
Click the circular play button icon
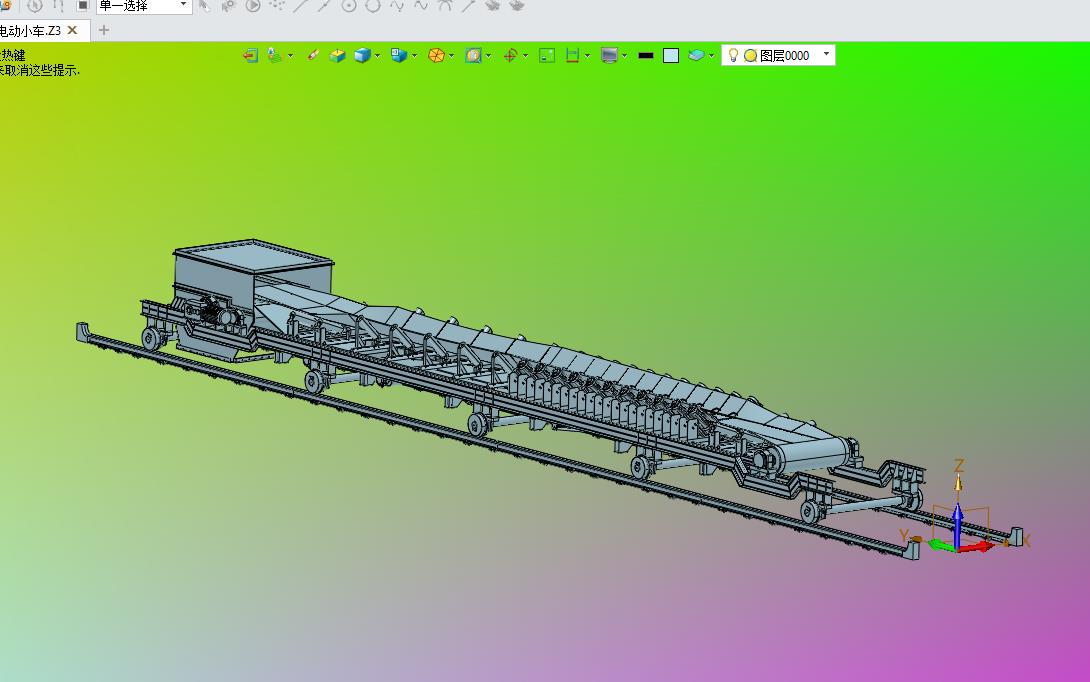(253, 6)
